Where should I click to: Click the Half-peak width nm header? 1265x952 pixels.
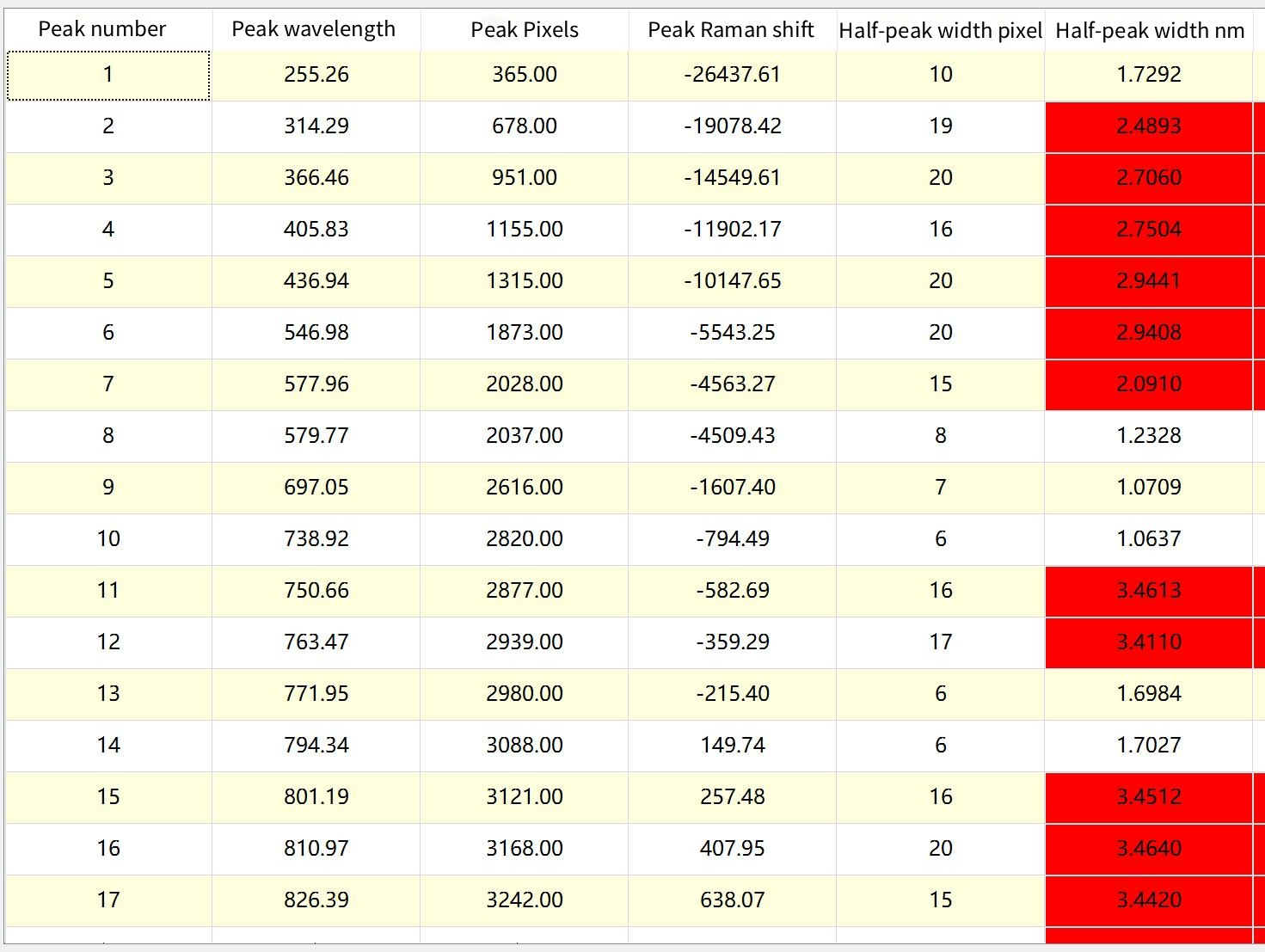pyautogui.click(x=1150, y=30)
